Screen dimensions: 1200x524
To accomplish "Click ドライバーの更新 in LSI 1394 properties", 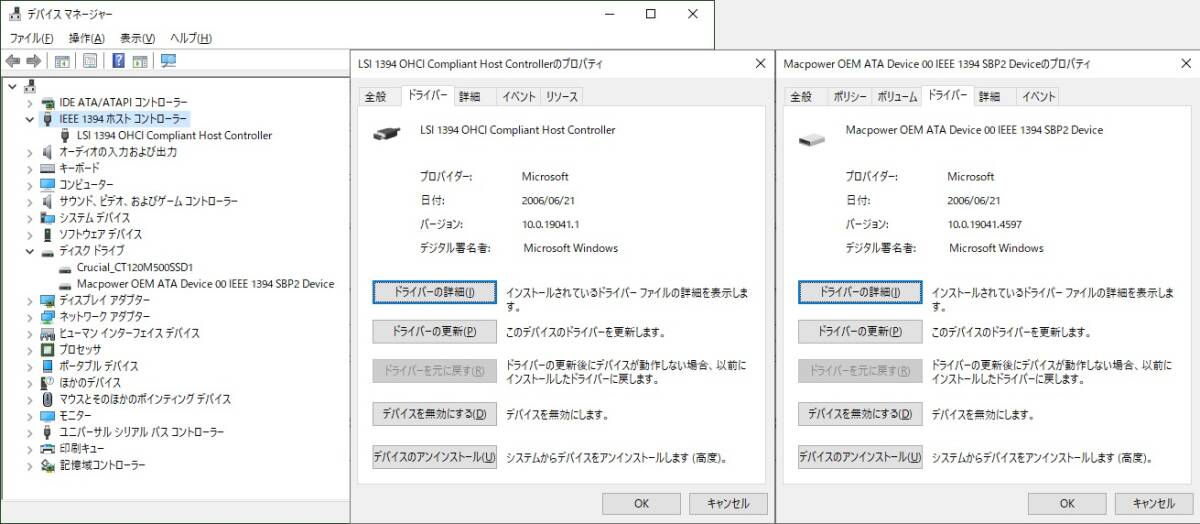I will pos(435,331).
